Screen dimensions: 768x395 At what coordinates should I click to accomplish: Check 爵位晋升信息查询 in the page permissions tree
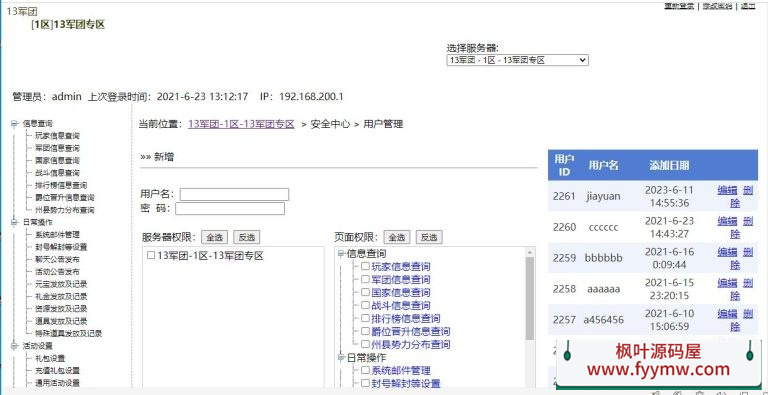[365, 332]
